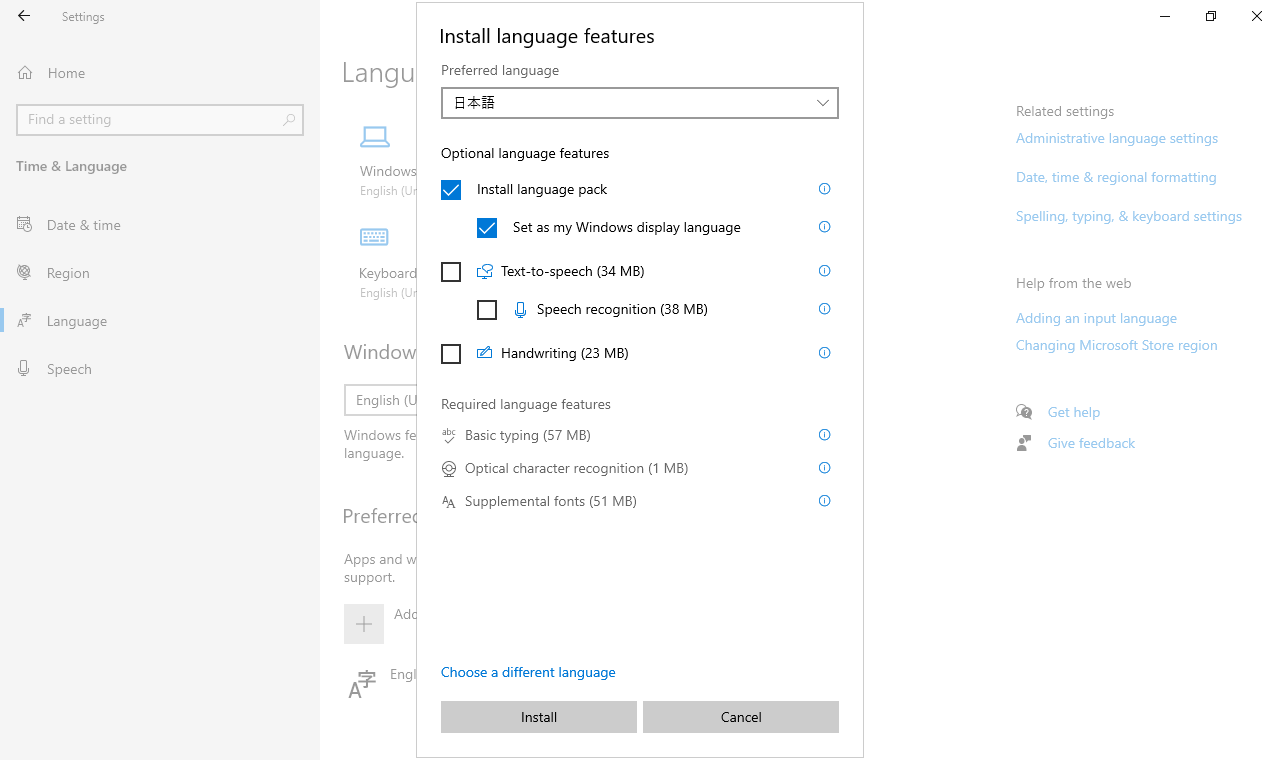1280x760 pixels.
Task: Click the Give feedback person icon
Action: point(1024,443)
